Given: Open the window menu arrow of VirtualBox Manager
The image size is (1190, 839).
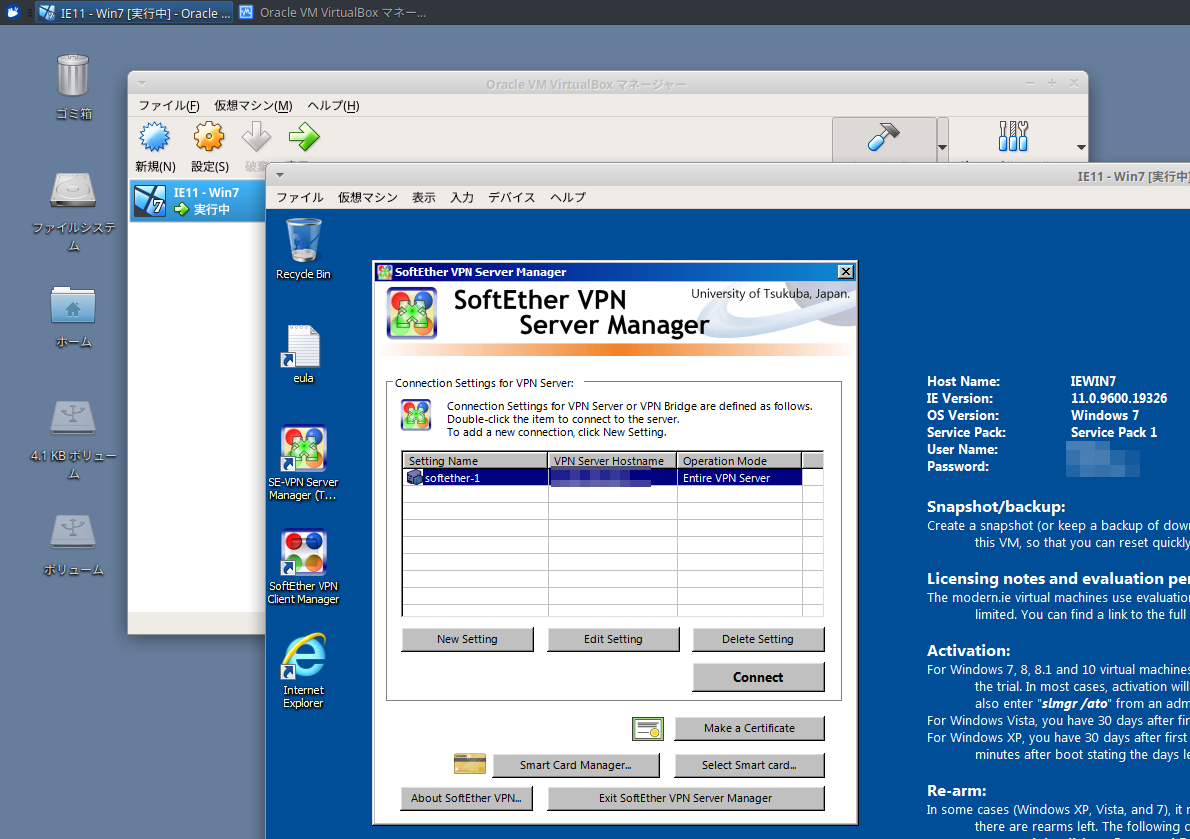Looking at the screenshot, I should click(x=142, y=83).
